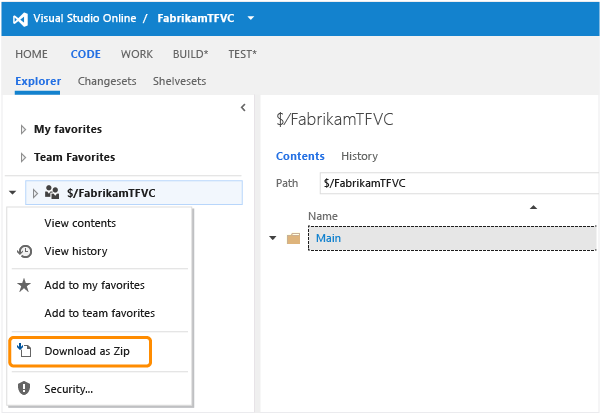The image size is (600, 414).
Task: Expand Team Favorites node
Action: [23, 157]
